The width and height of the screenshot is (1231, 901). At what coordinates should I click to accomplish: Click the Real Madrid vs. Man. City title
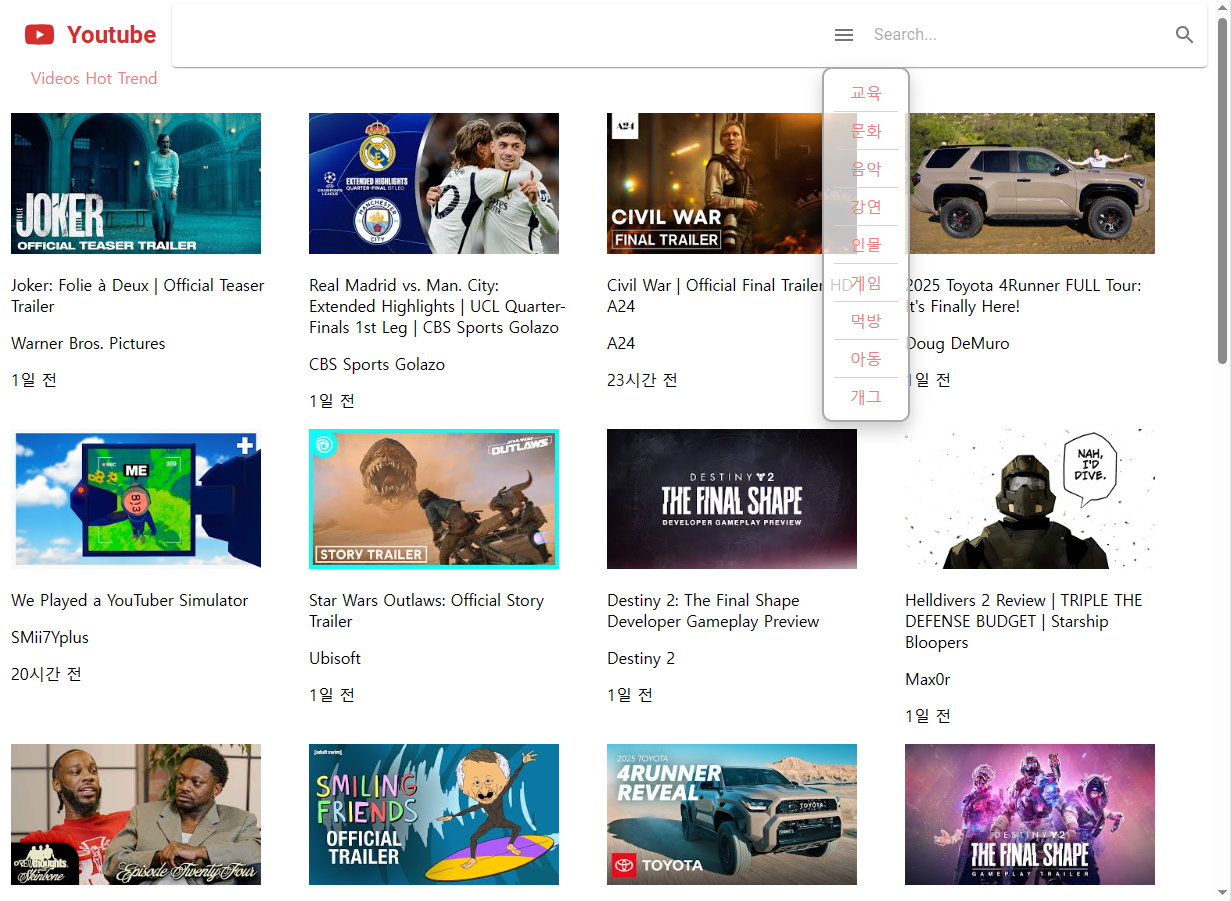click(x=437, y=306)
